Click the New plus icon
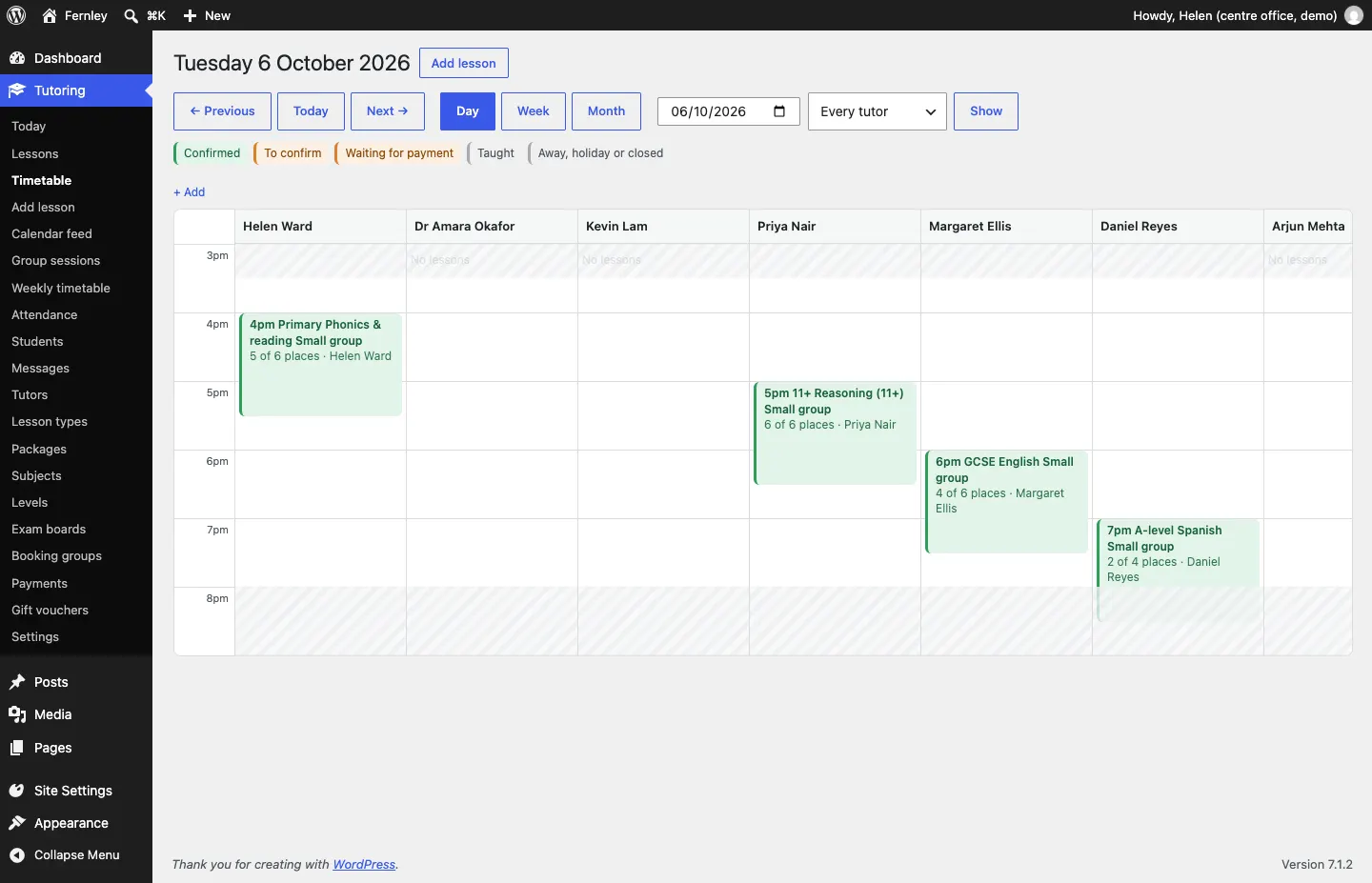This screenshot has height=883, width=1372. (x=190, y=15)
